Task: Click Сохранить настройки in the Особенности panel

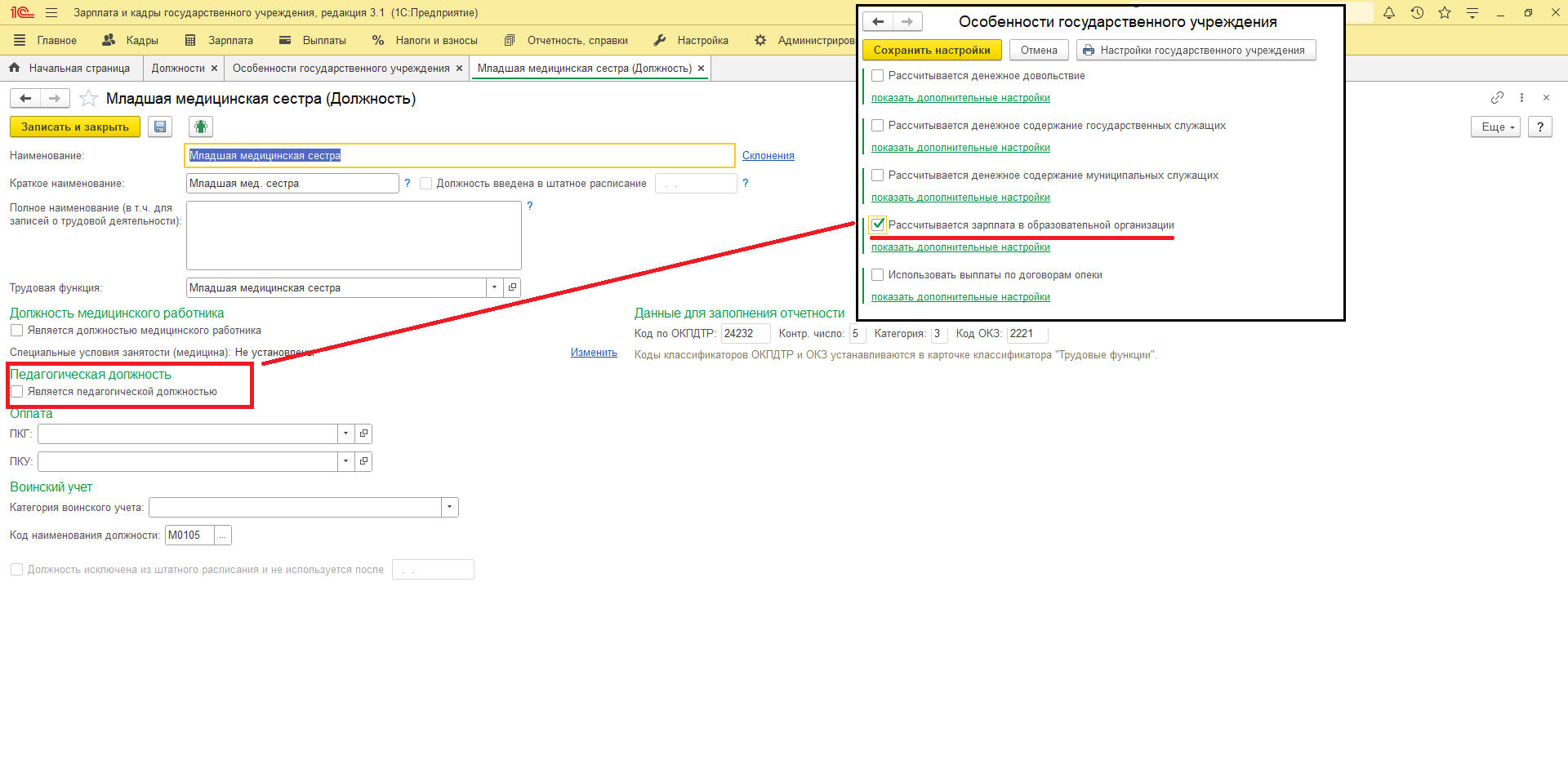Action: point(932,50)
